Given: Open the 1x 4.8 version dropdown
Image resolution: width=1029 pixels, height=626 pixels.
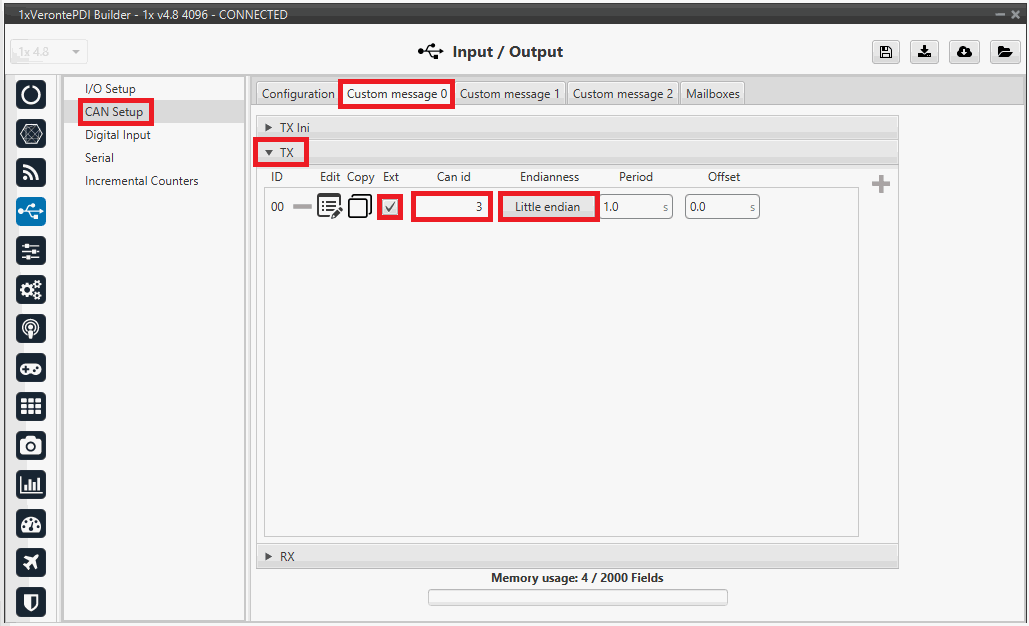Looking at the screenshot, I should (x=49, y=52).
